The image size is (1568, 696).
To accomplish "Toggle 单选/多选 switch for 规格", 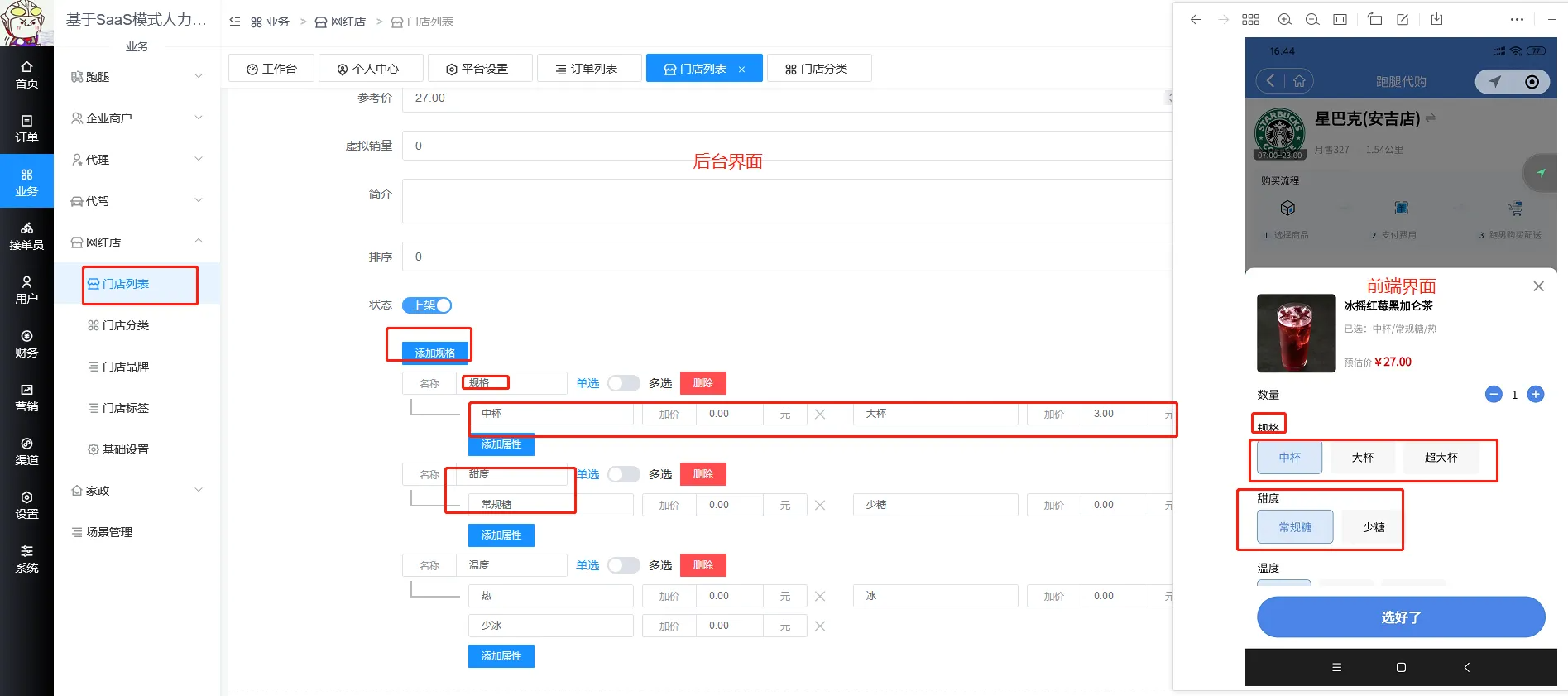I will [623, 383].
